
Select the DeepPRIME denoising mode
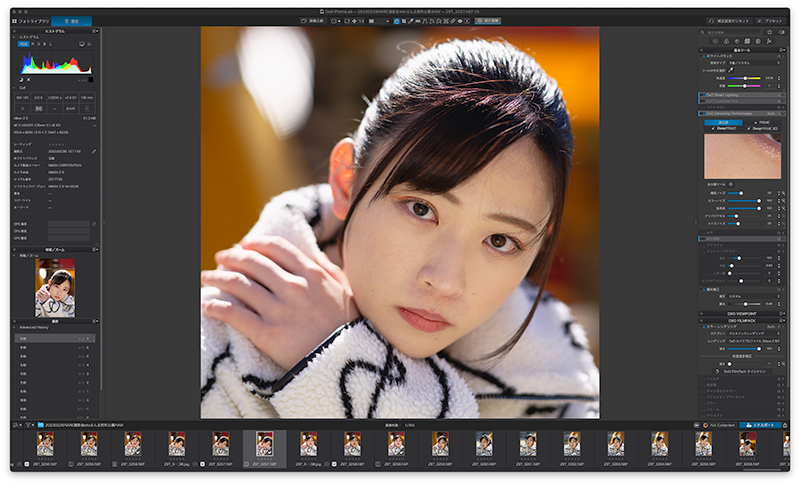[724, 129]
